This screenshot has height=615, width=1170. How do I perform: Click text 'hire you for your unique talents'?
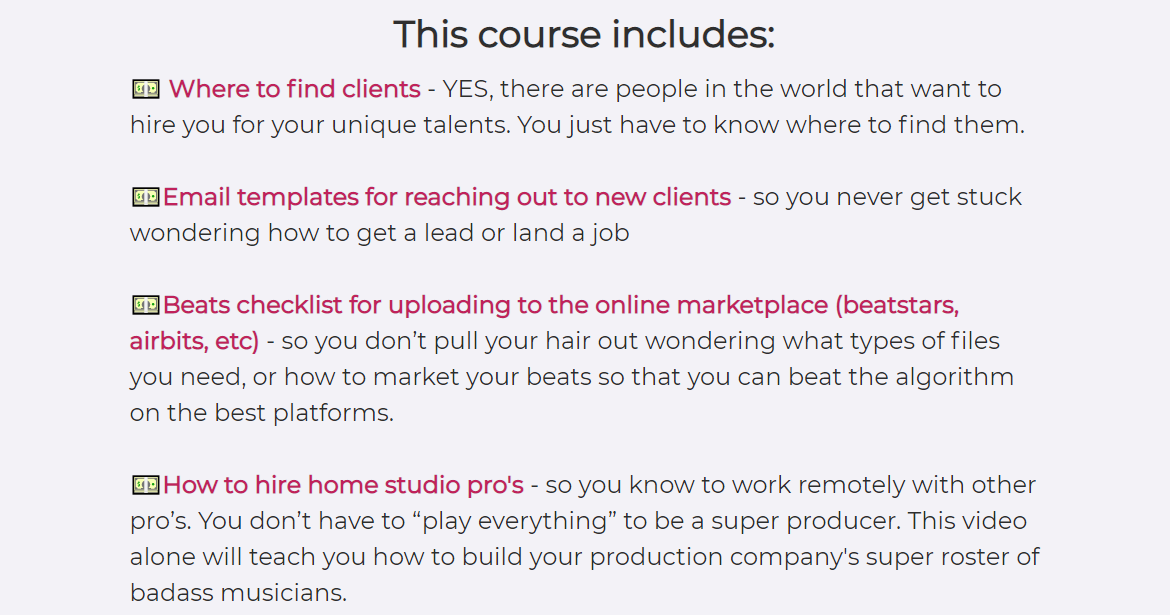(319, 125)
